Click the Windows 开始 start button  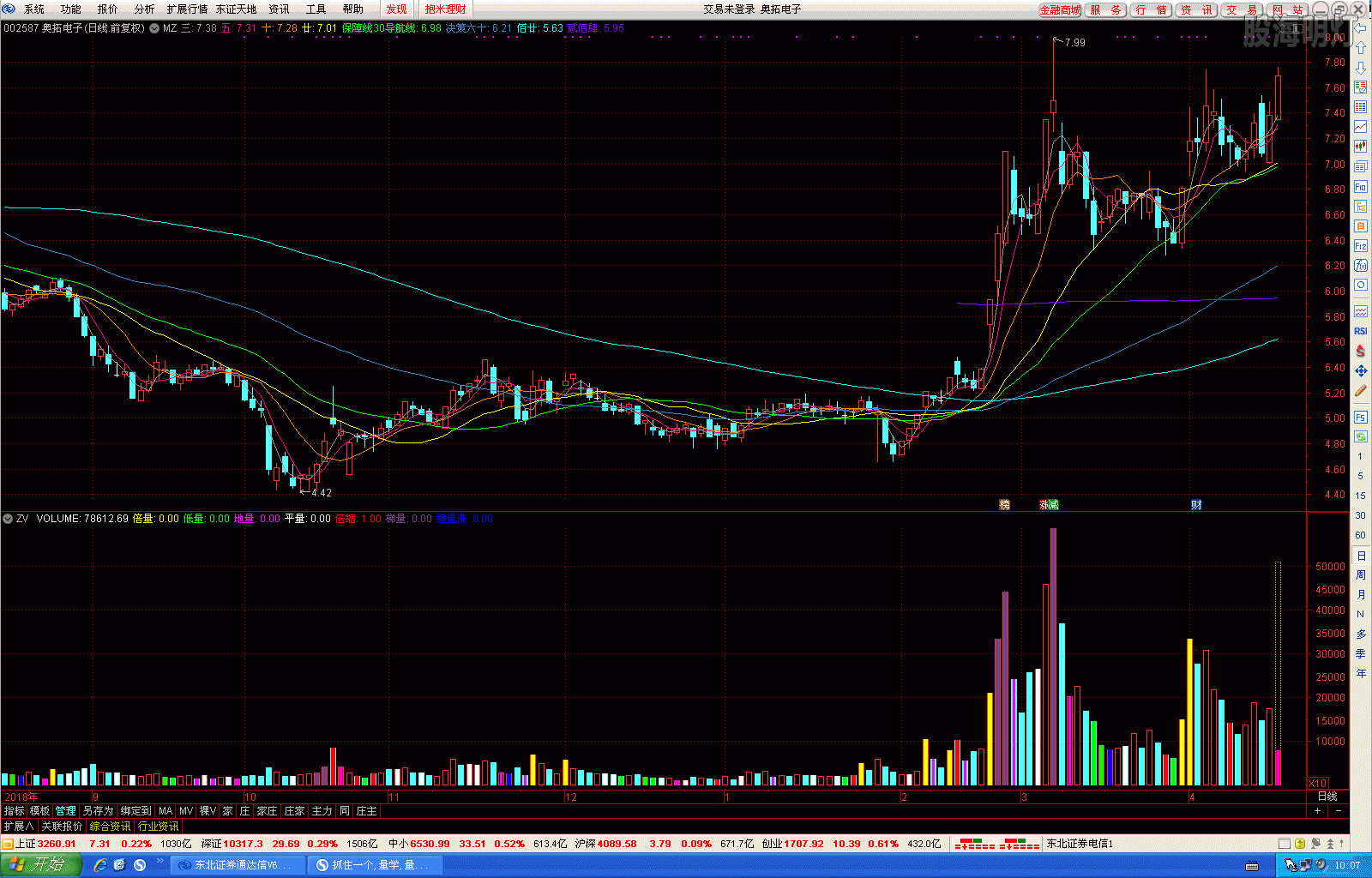[40, 864]
